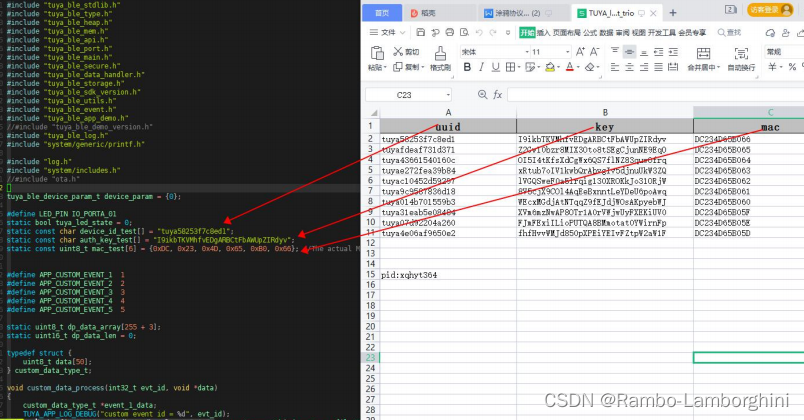Toggle Bold formatting
This screenshot has width=804, height=420.
point(467,67)
